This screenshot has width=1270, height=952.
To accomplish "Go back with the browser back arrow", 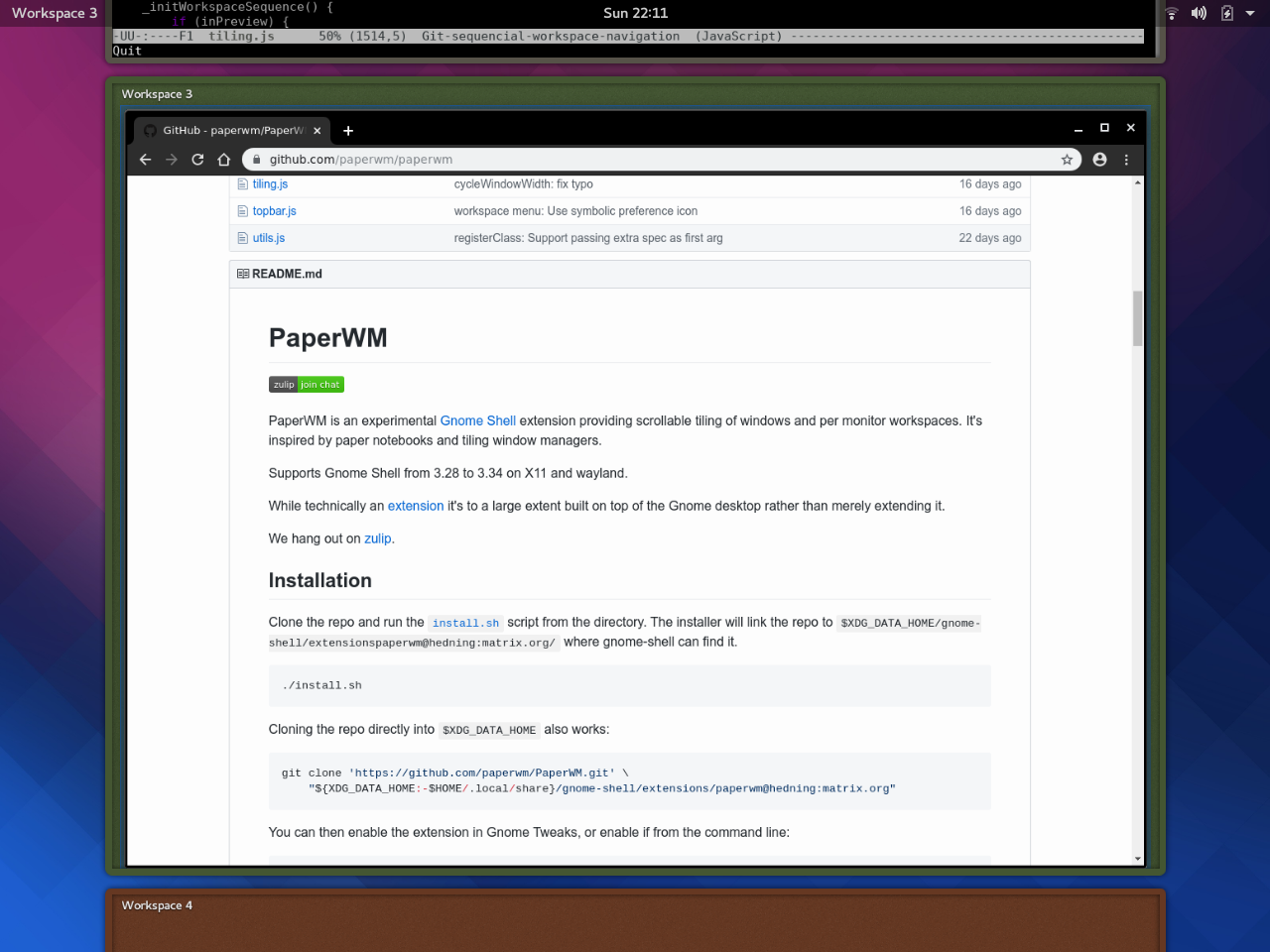I will 145,160.
